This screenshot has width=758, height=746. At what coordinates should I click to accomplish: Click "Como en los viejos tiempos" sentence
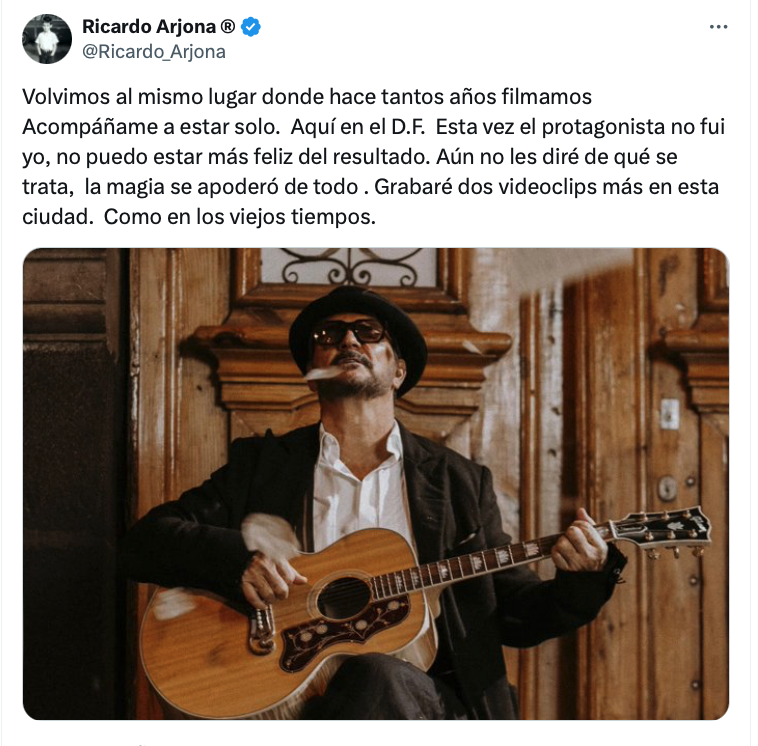pos(239,217)
